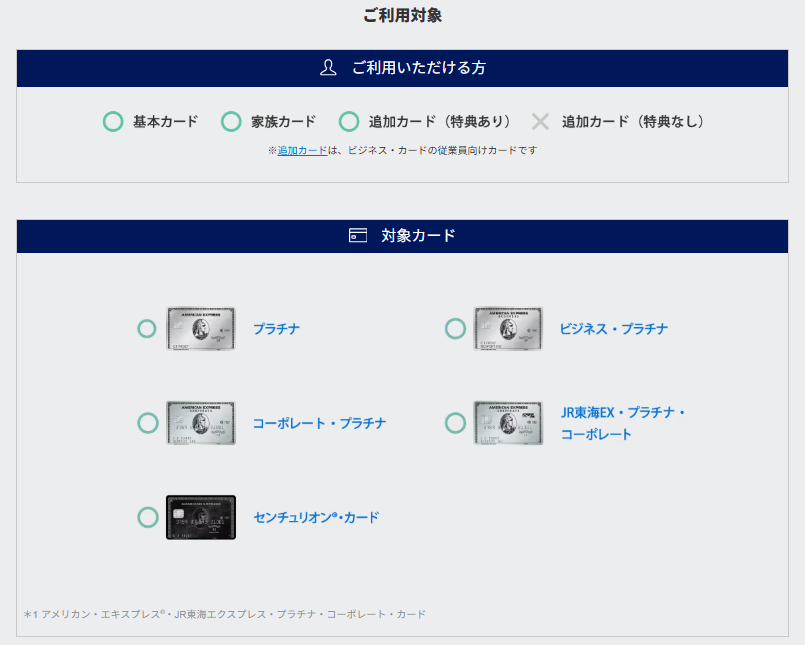
Task: Click the Corporate Platinum card image
Action: [201, 423]
